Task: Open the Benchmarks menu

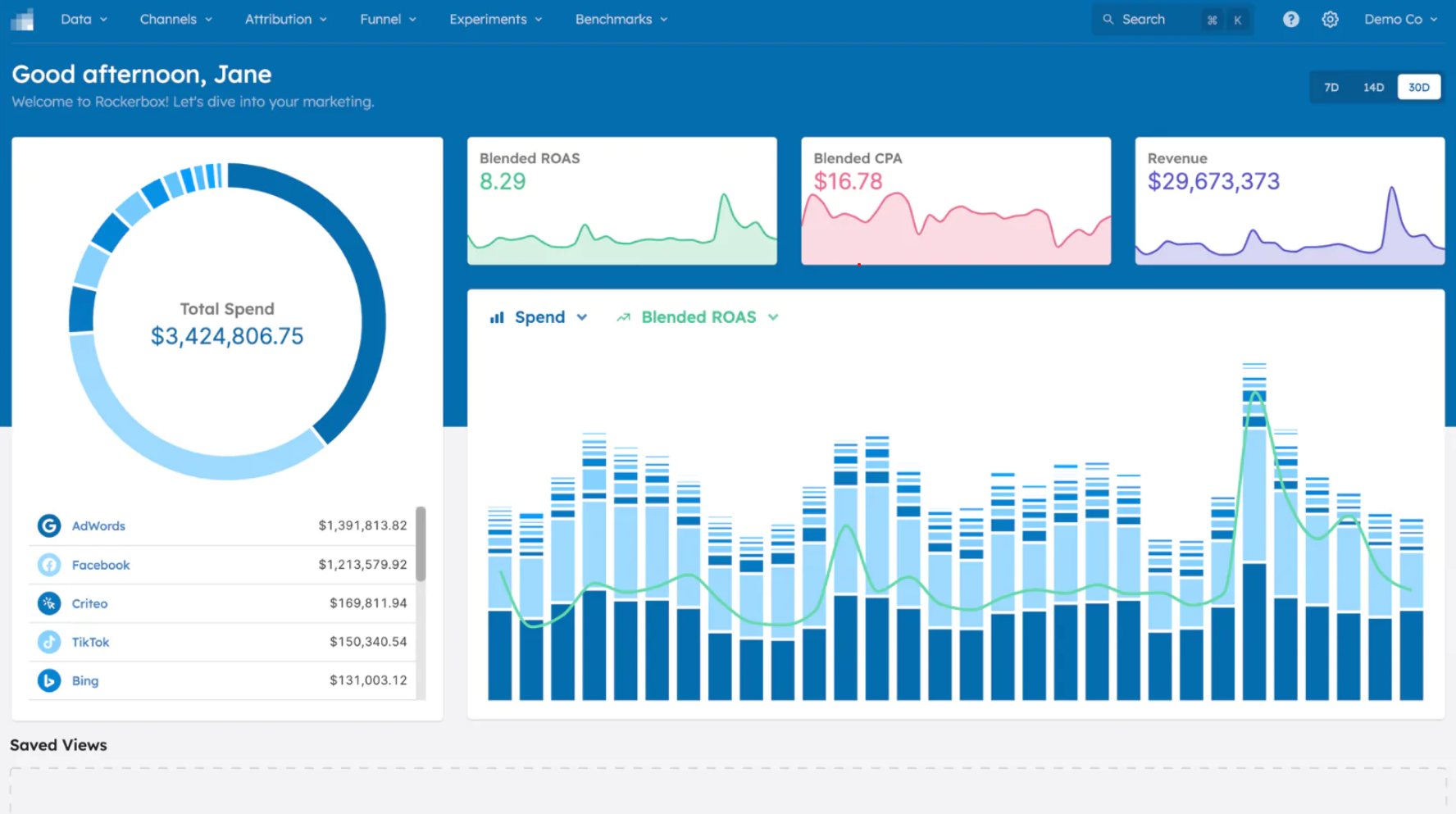Action: pos(621,20)
